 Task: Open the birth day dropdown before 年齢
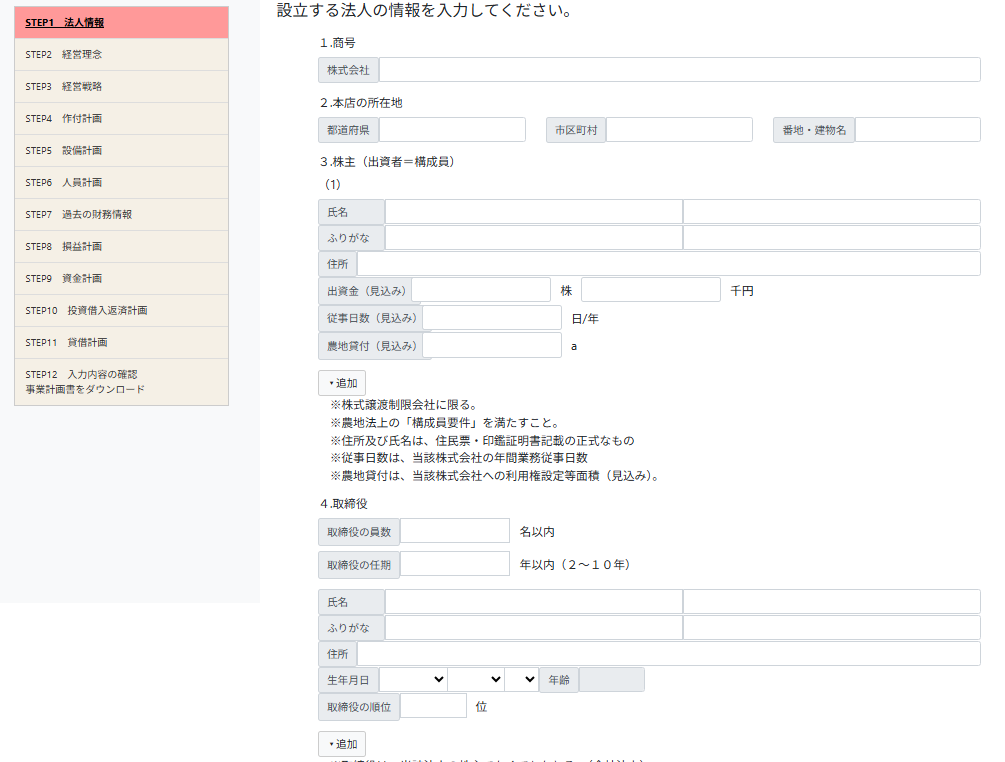521,680
